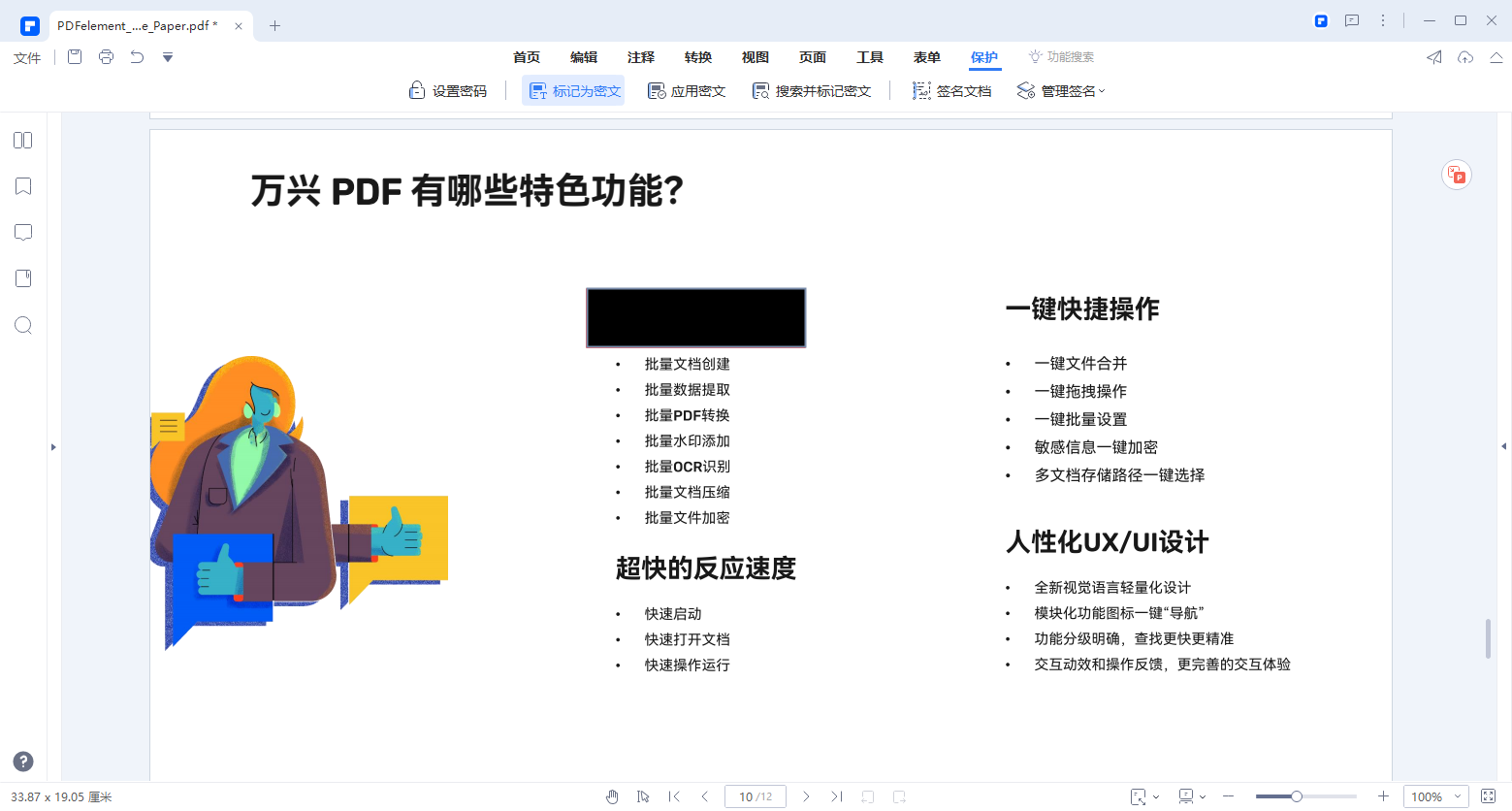
Task: Open the Print dialog from the quick toolbar
Action: pyautogui.click(x=105, y=57)
